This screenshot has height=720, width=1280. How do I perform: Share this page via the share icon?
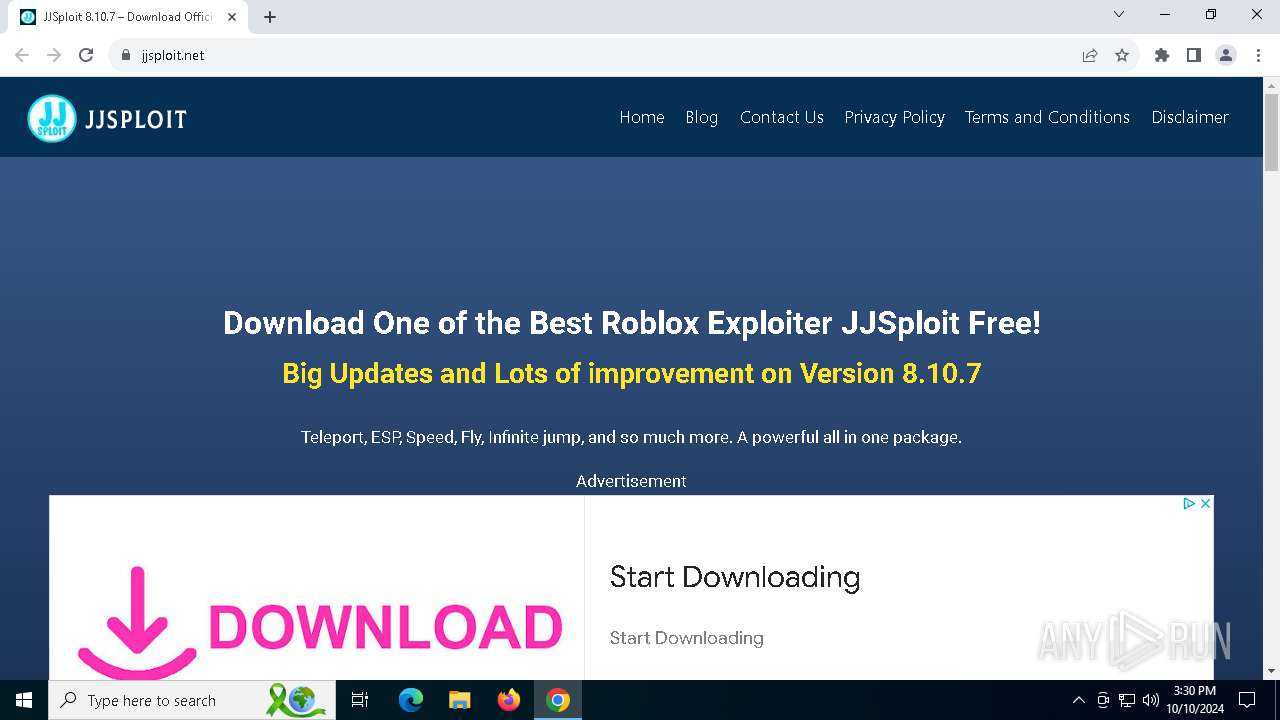coord(1090,55)
